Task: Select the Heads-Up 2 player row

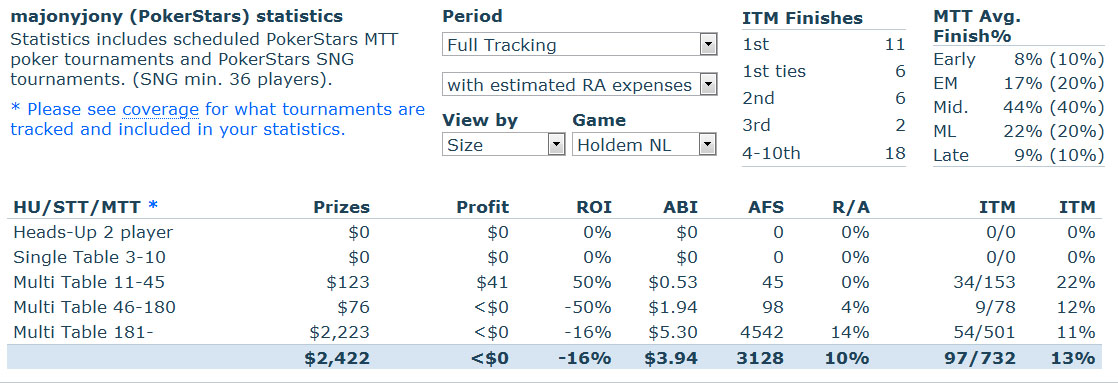Action: point(554,232)
